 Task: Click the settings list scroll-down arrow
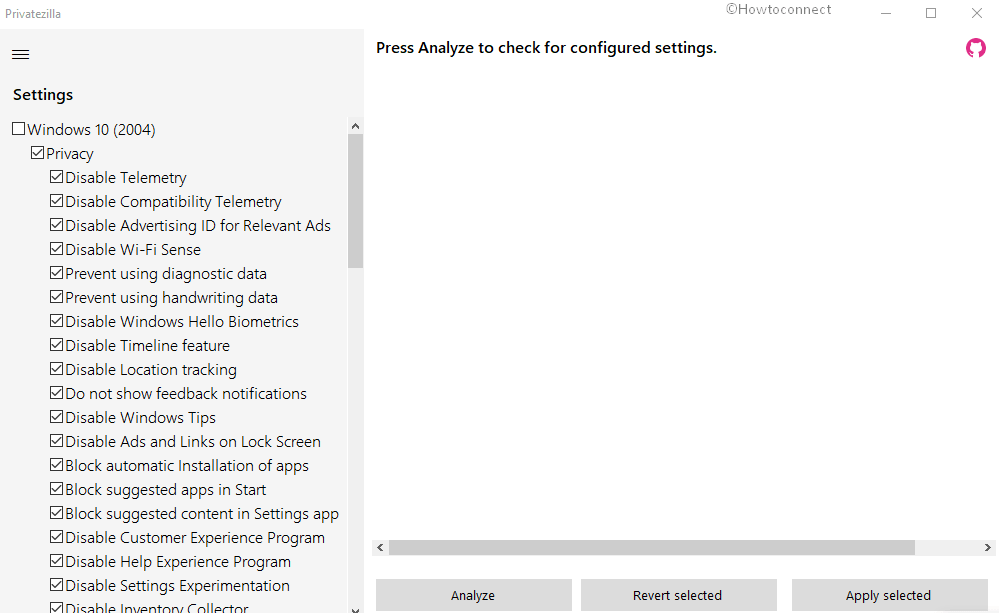(x=355, y=607)
